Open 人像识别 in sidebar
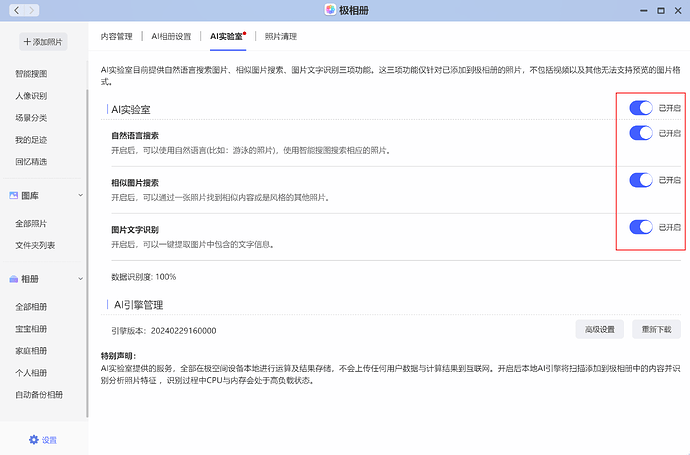 (31, 96)
